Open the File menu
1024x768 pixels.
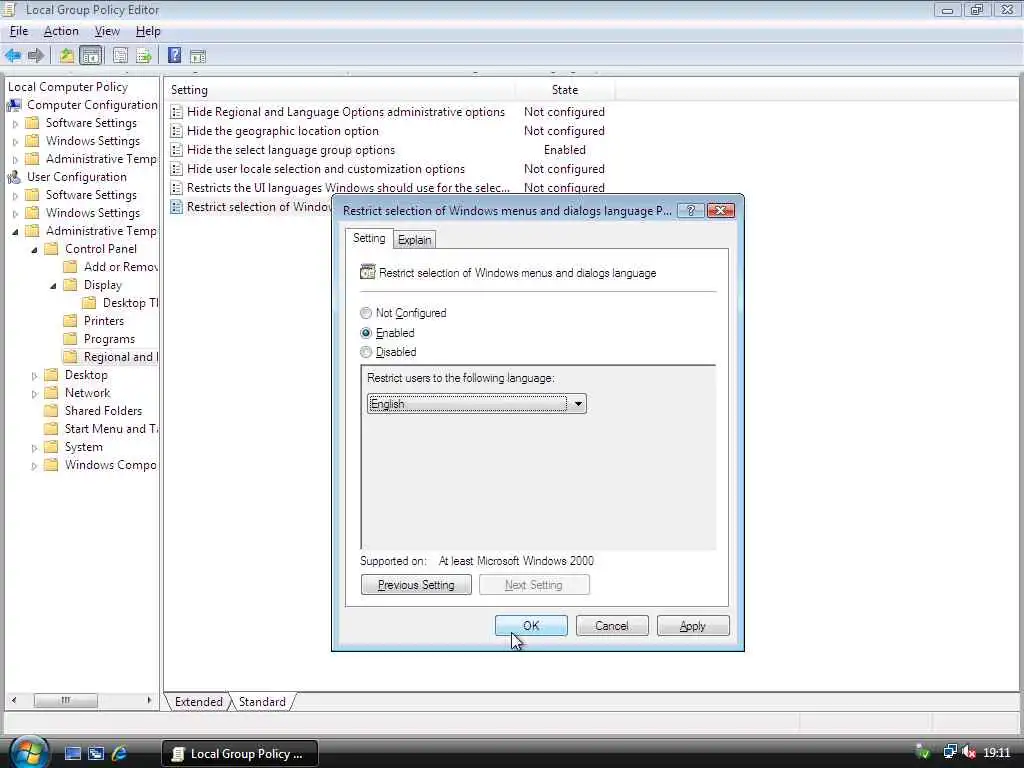tap(19, 31)
